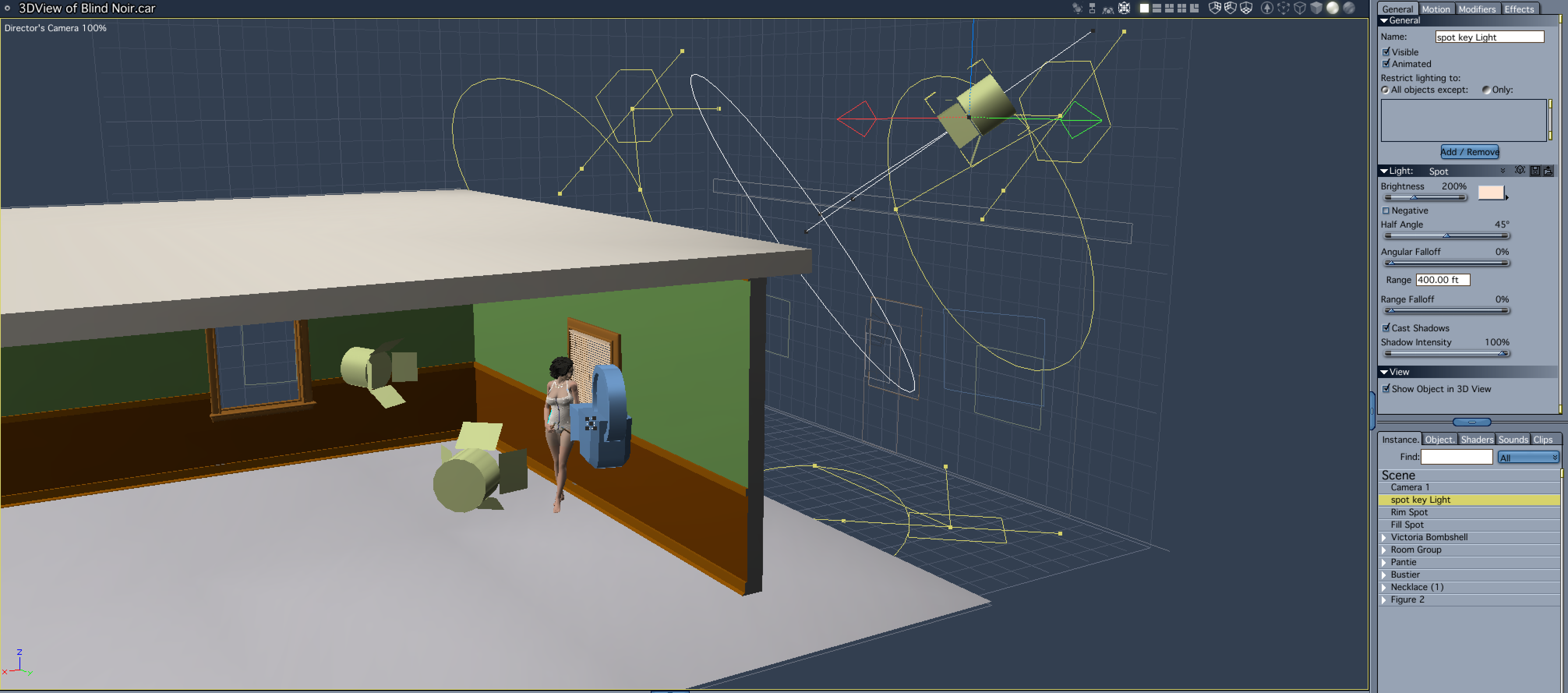Viewport: 1568px width, 693px height.
Task: Select the textured sphere display icon
Action: click(1349, 8)
